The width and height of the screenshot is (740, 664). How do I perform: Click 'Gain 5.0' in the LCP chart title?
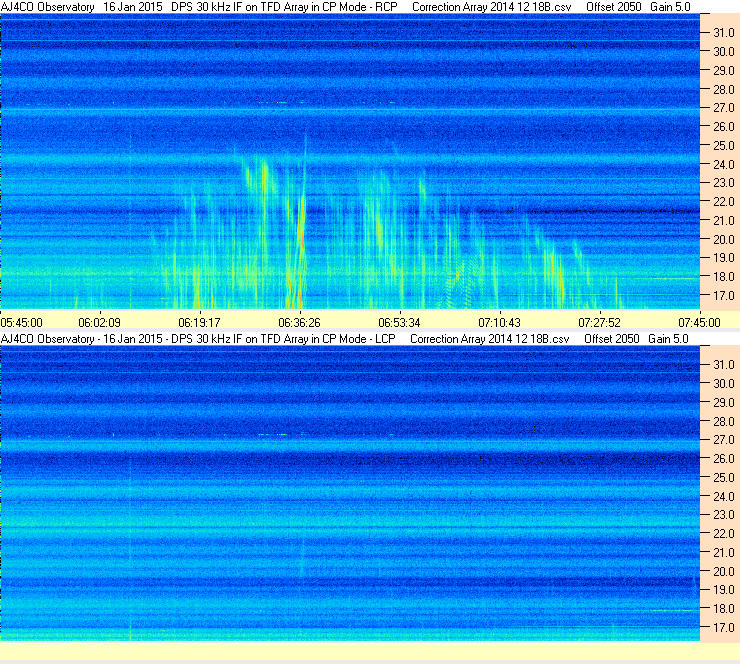pyautogui.click(x=668, y=339)
